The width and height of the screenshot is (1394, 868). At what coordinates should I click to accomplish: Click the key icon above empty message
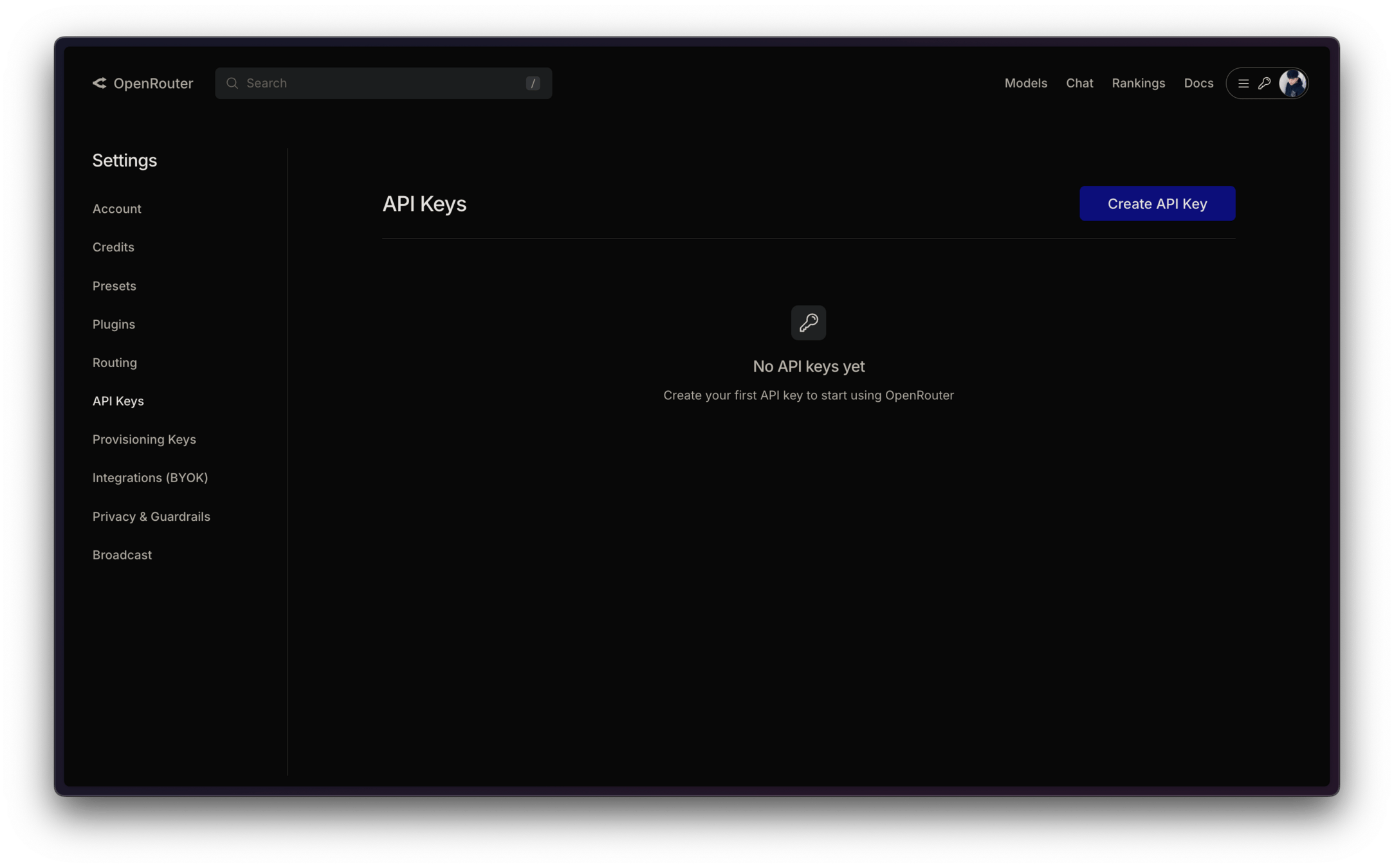tap(808, 323)
